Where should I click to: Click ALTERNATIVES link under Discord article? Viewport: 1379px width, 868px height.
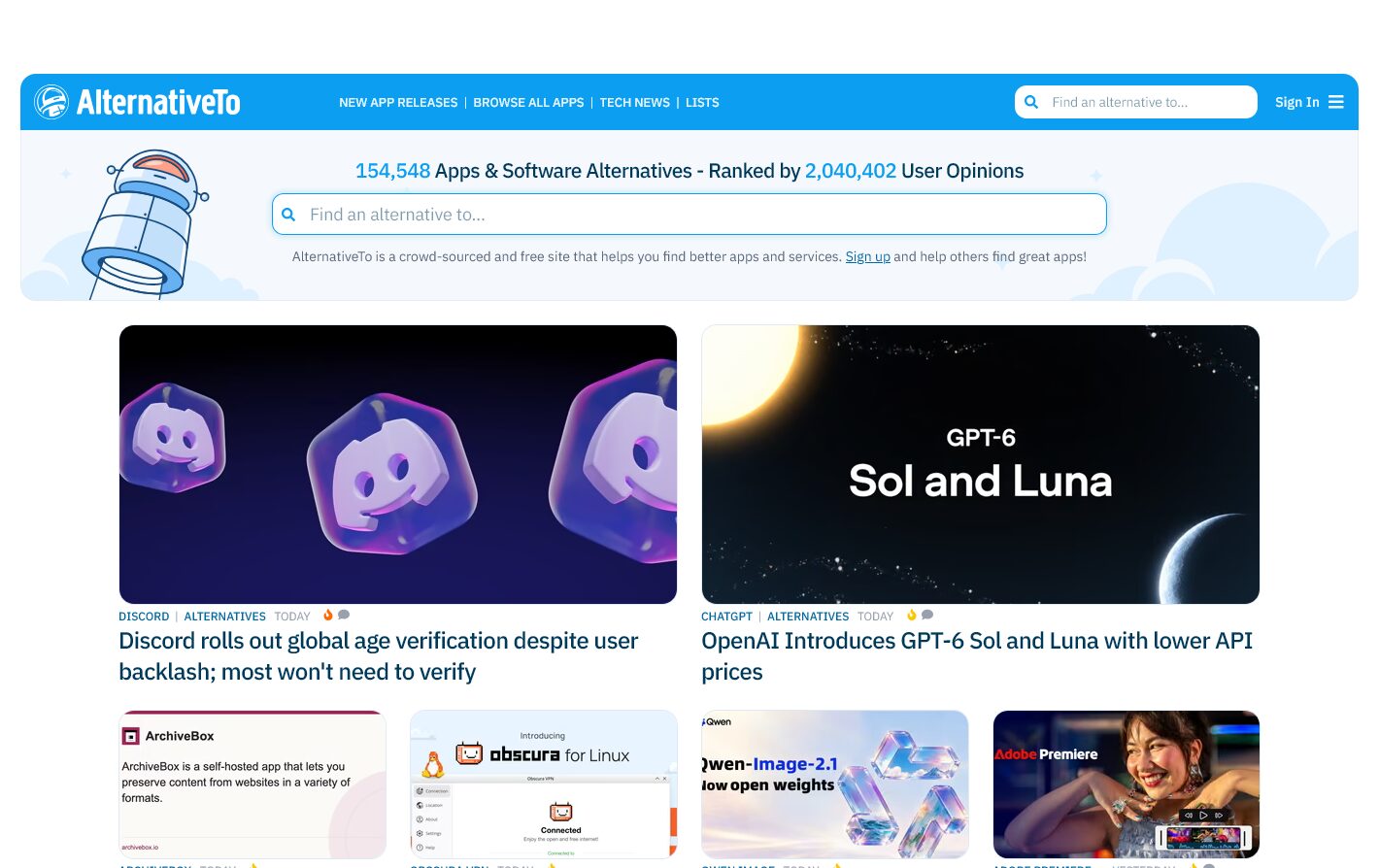tap(225, 617)
